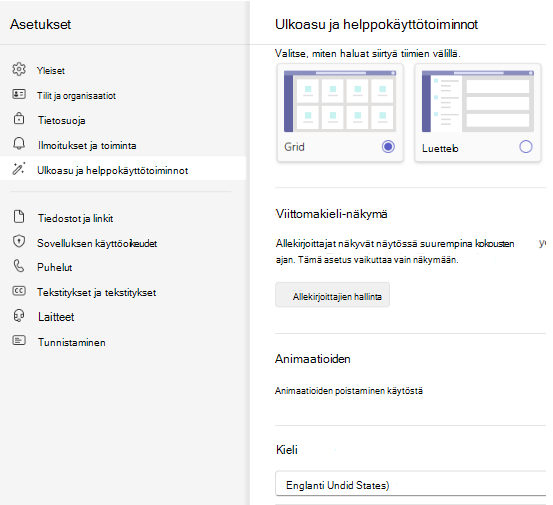
Task: Click the list layout preview thumbnail
Action: coord(478,101)
